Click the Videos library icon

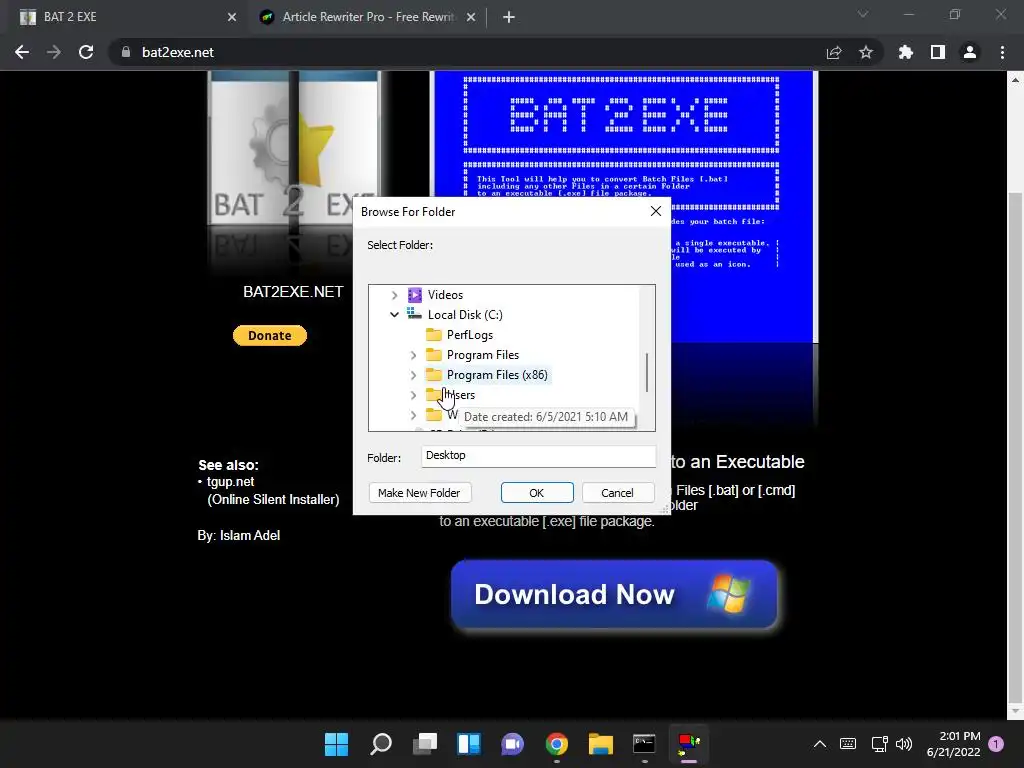point(415,295)
